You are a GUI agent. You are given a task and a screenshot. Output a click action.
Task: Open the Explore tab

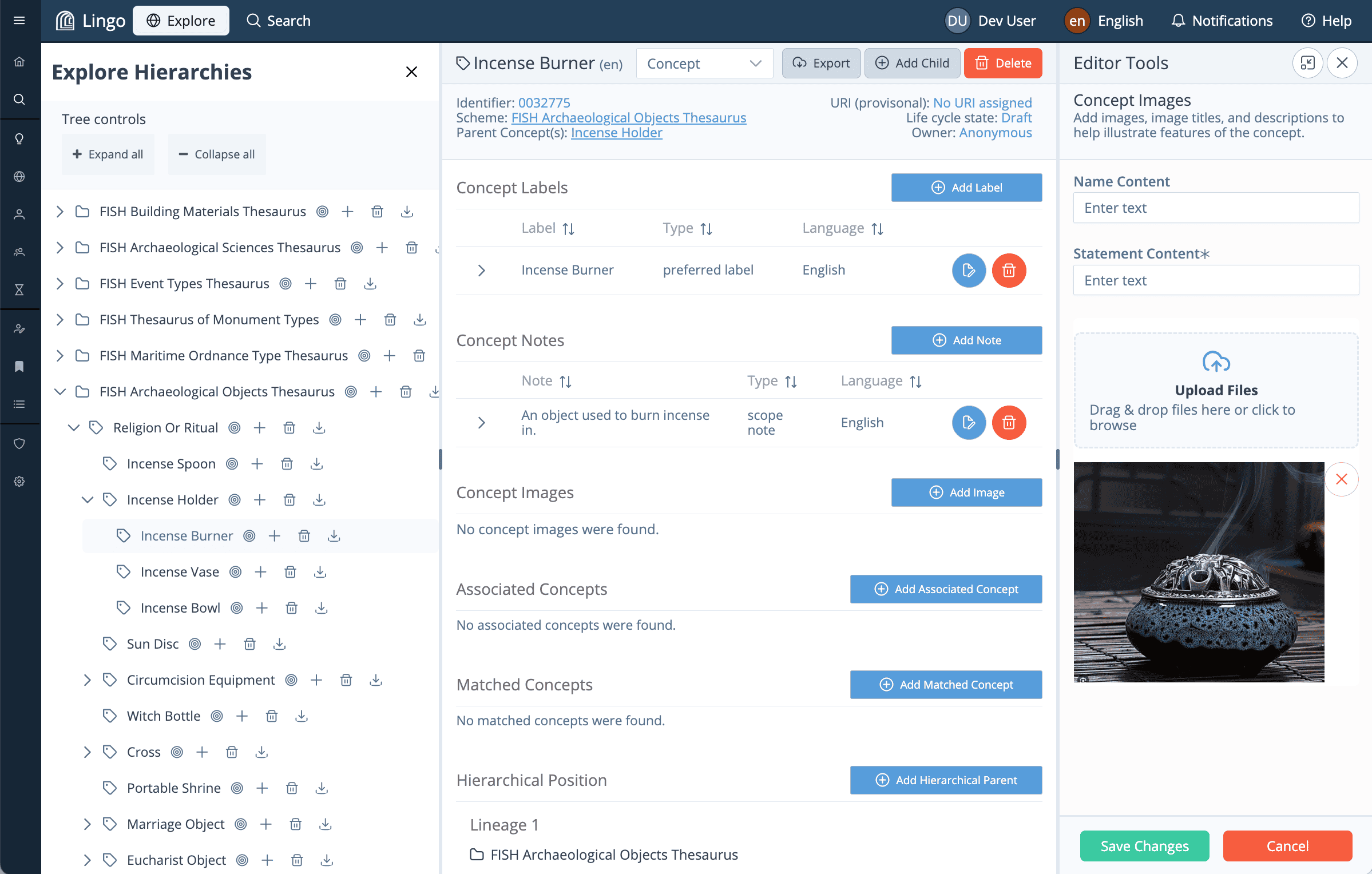click(181, 21)
